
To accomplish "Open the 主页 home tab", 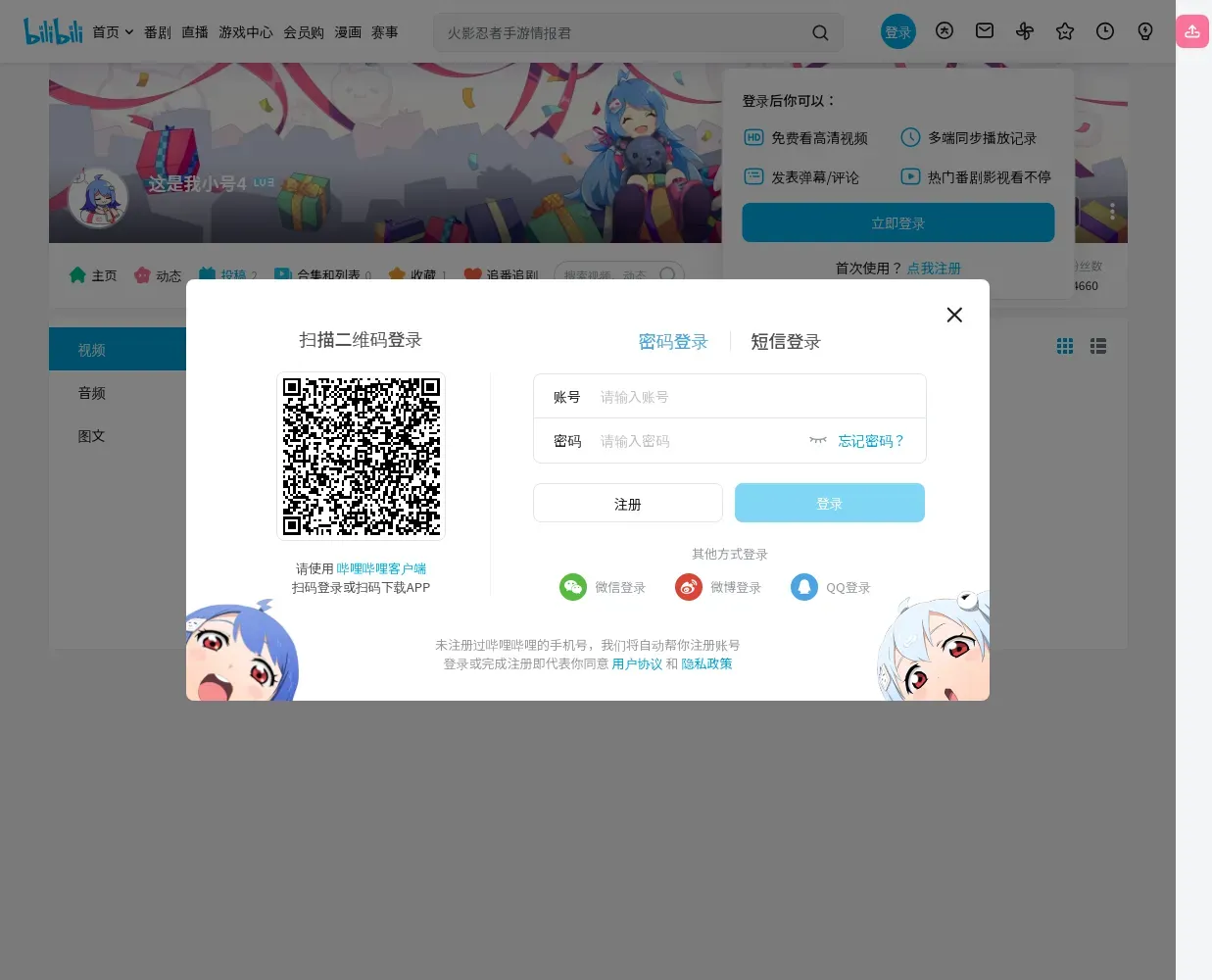I will tap(93, 275).
